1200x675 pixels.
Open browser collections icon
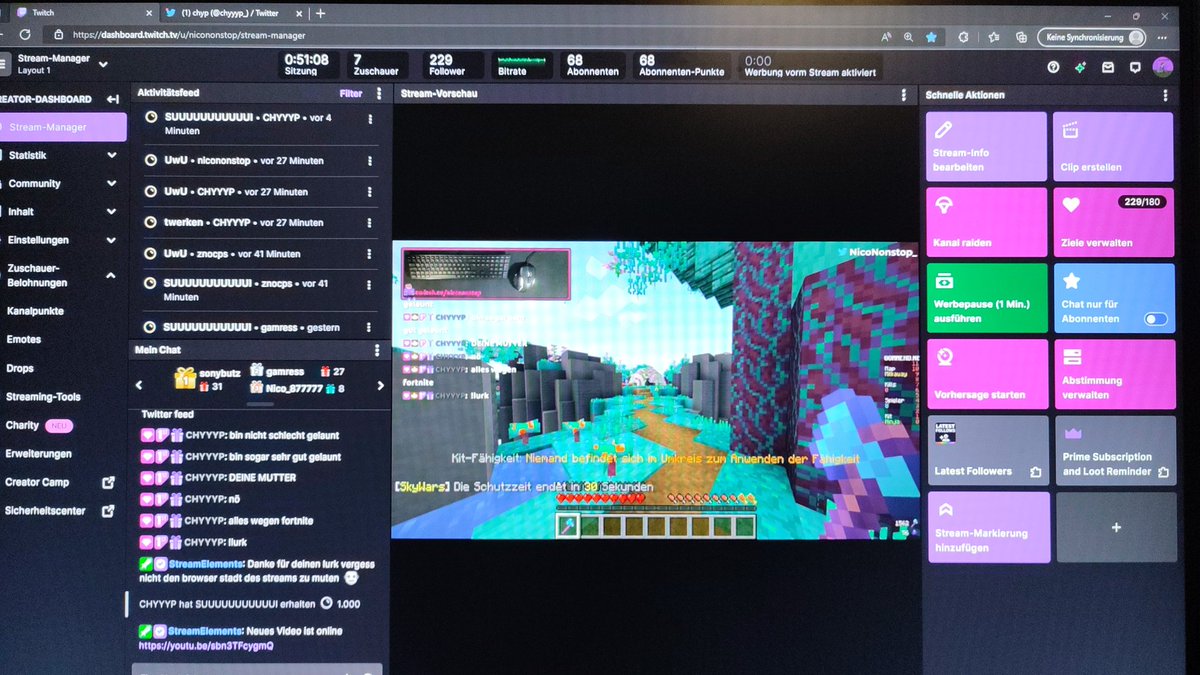click(x=1021, y=36)
